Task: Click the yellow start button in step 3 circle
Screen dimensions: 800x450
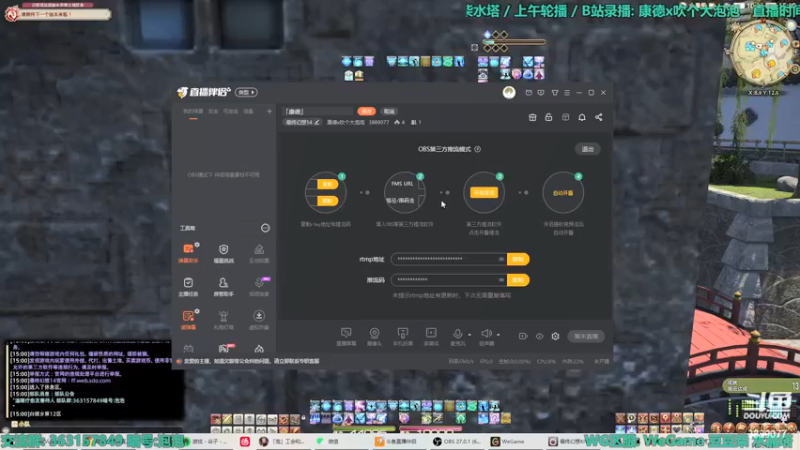Action: pos(484,193)
